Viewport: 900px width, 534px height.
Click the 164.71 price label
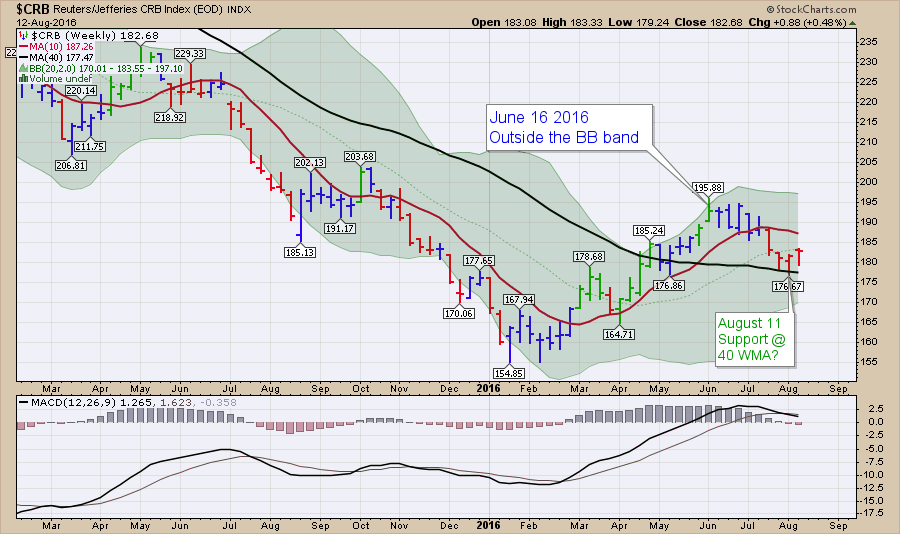pos(619,334)
